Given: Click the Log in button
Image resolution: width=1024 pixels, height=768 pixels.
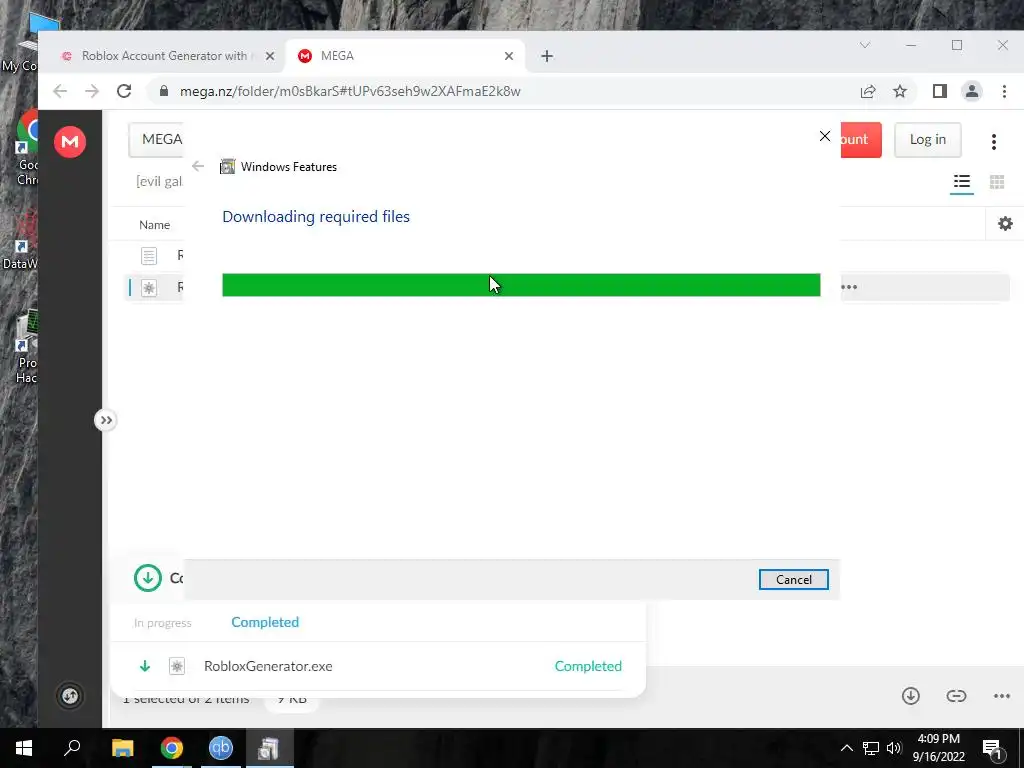Looking at the screenshot, I should (927, 139).
